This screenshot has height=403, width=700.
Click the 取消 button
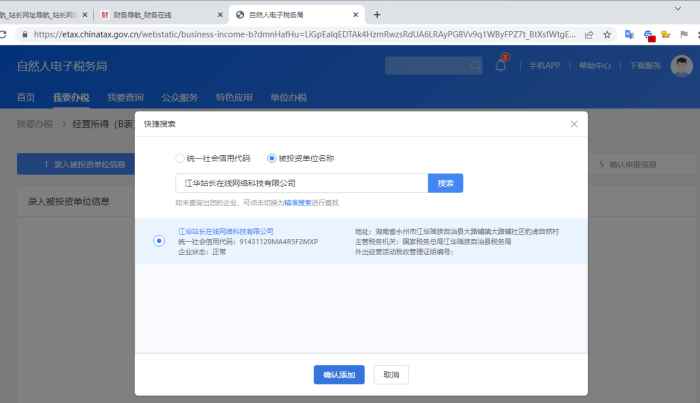(x=391, y=374)
